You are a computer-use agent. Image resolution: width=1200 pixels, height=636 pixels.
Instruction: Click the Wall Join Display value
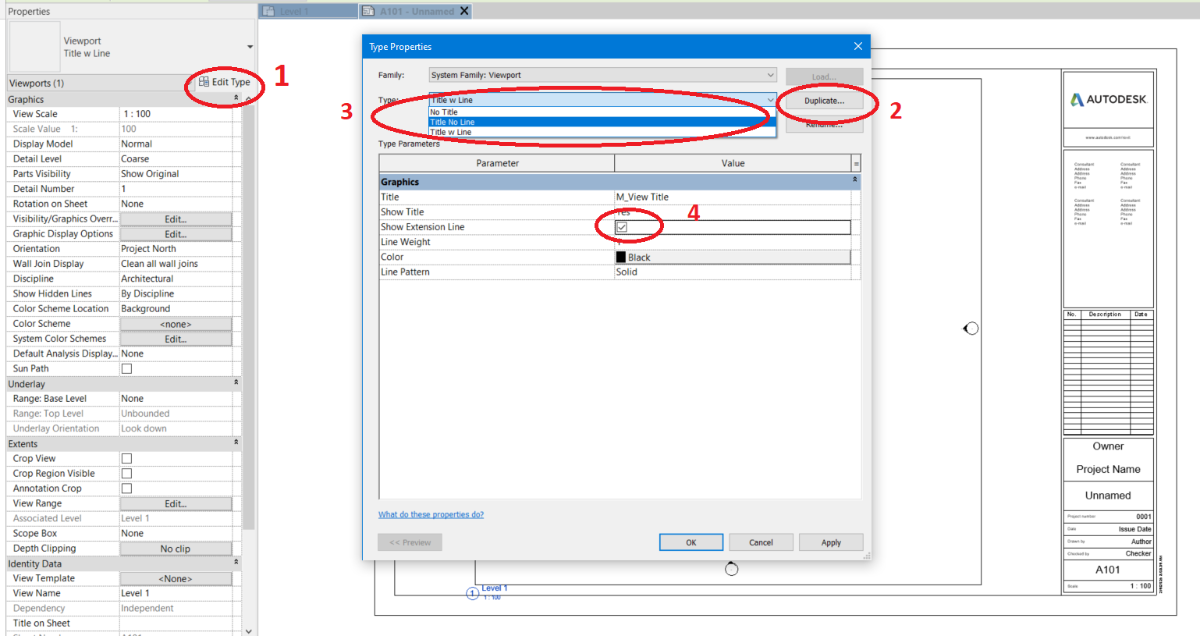175,264
